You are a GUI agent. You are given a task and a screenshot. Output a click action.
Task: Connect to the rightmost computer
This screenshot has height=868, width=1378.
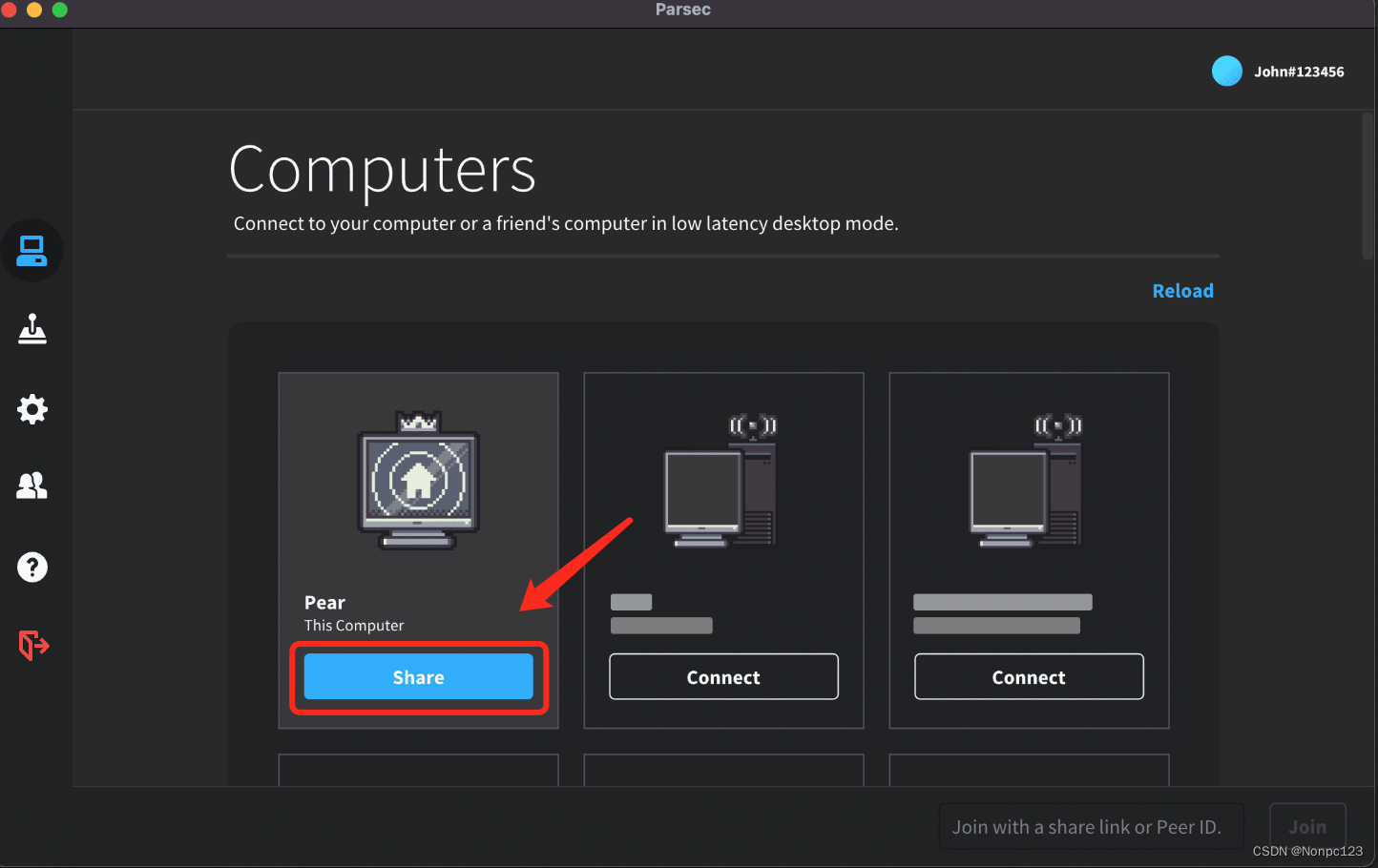pos(1029,677)
